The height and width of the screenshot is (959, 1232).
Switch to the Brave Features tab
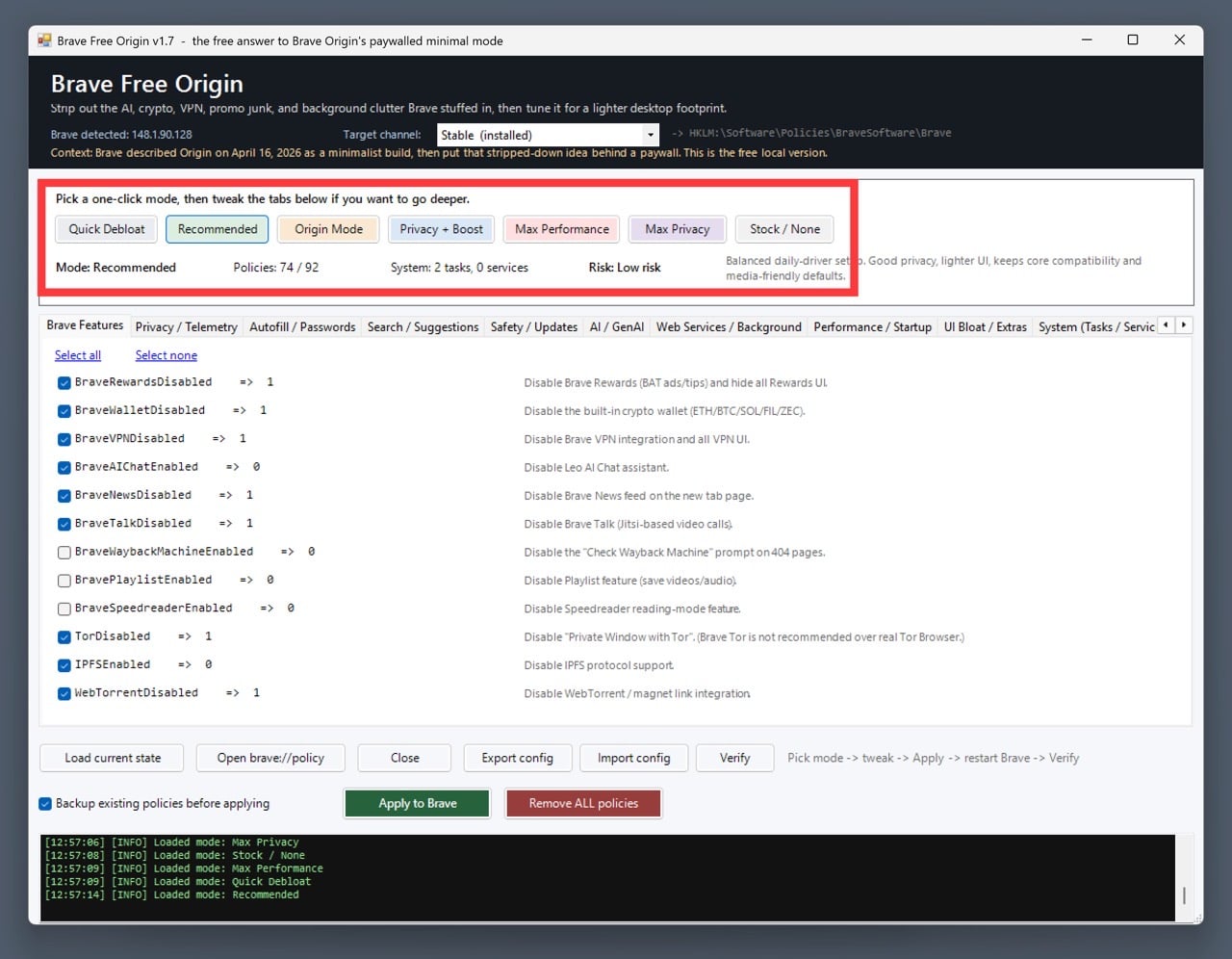[x=85, y=325]
